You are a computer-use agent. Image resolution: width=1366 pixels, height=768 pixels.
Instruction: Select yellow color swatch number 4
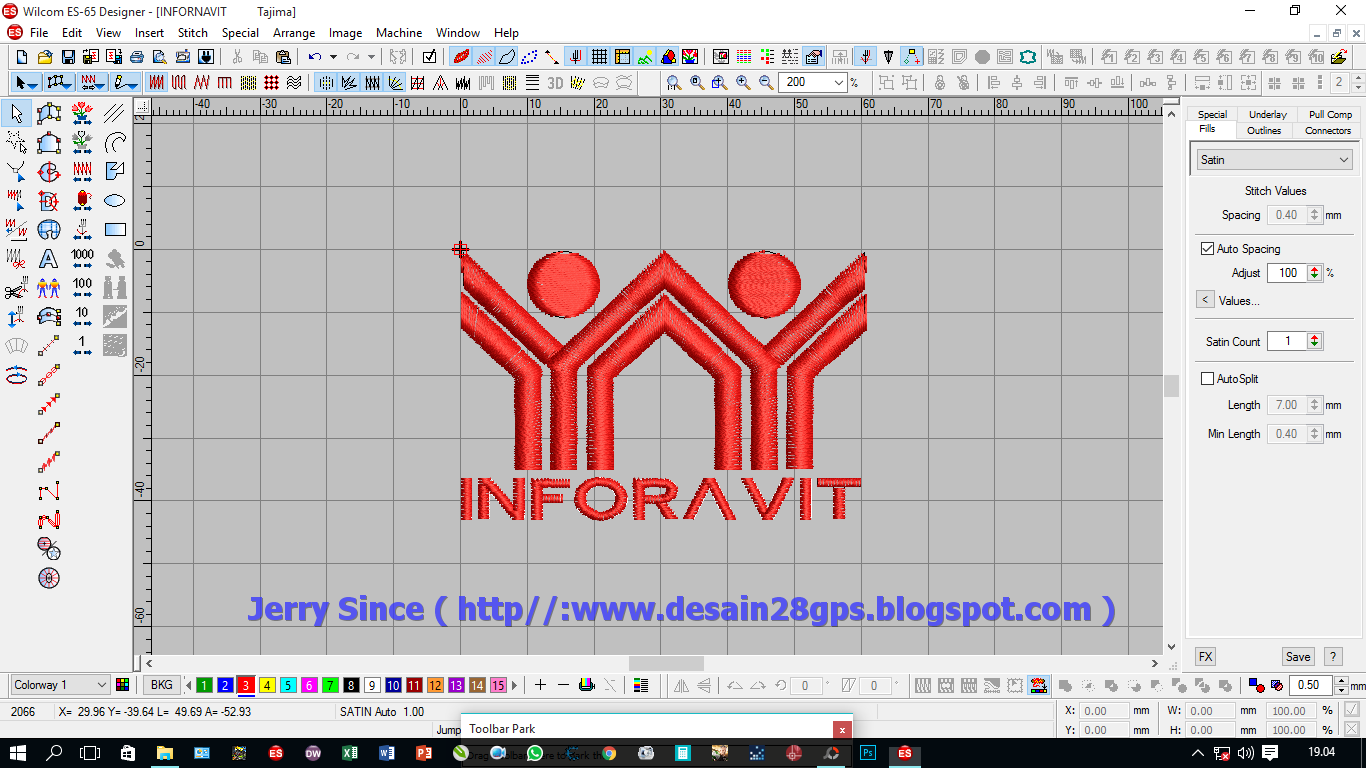(x=267, y=685)
